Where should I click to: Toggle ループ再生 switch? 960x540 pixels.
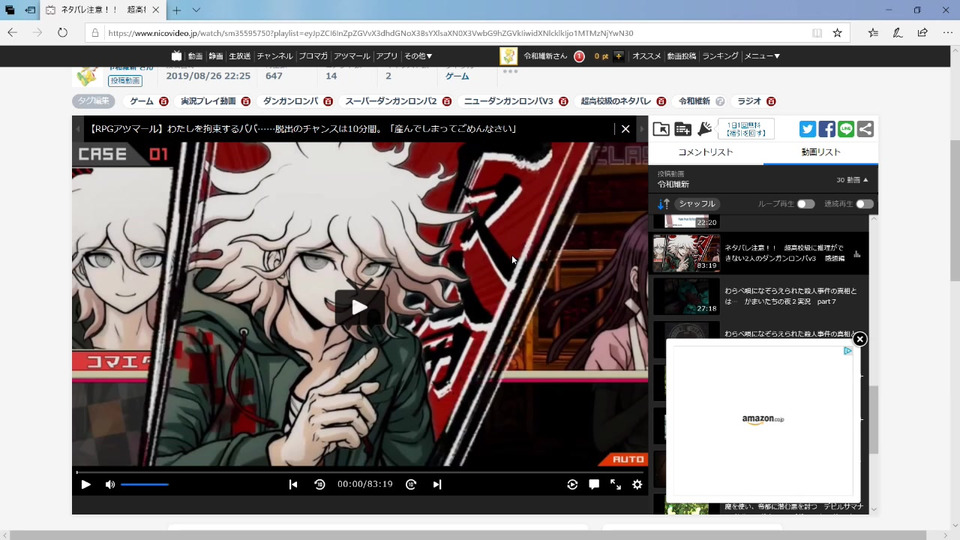[x=806, y=204]
